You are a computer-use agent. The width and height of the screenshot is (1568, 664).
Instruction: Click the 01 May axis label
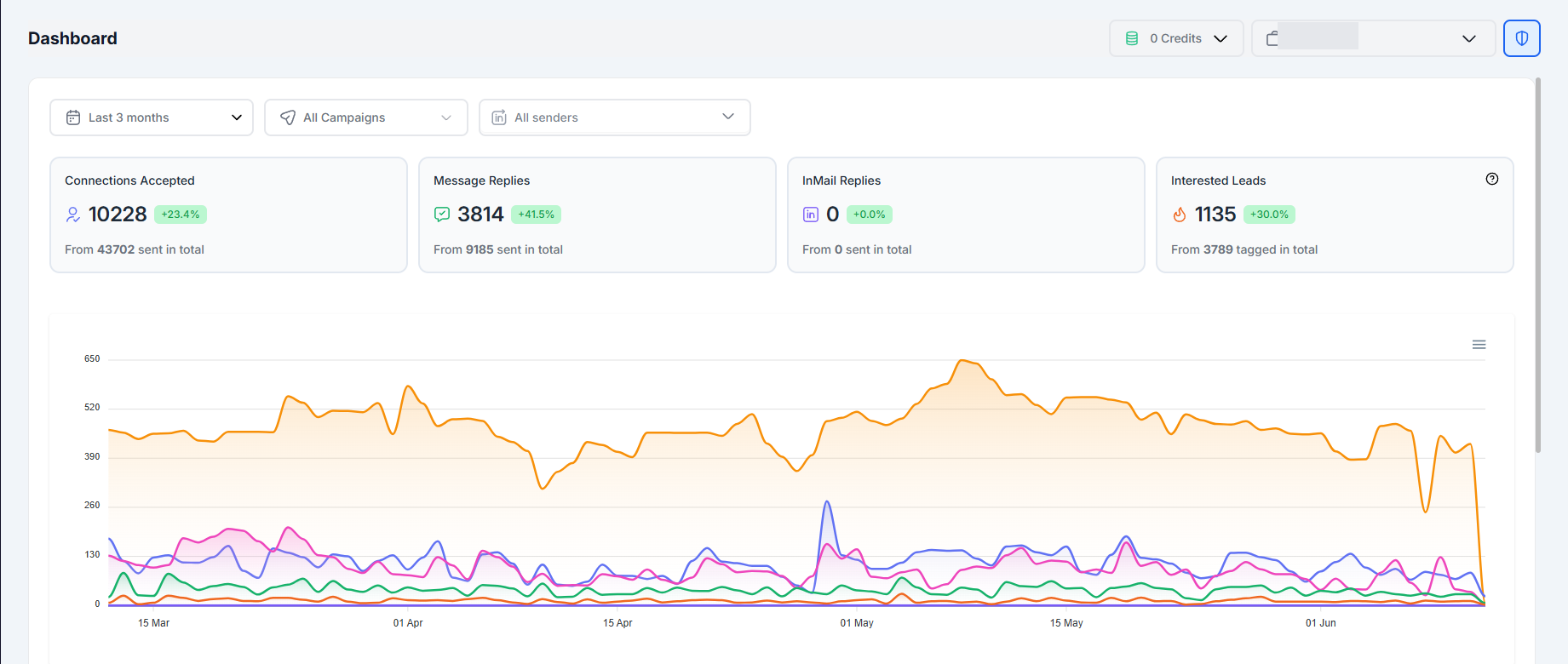857,623
